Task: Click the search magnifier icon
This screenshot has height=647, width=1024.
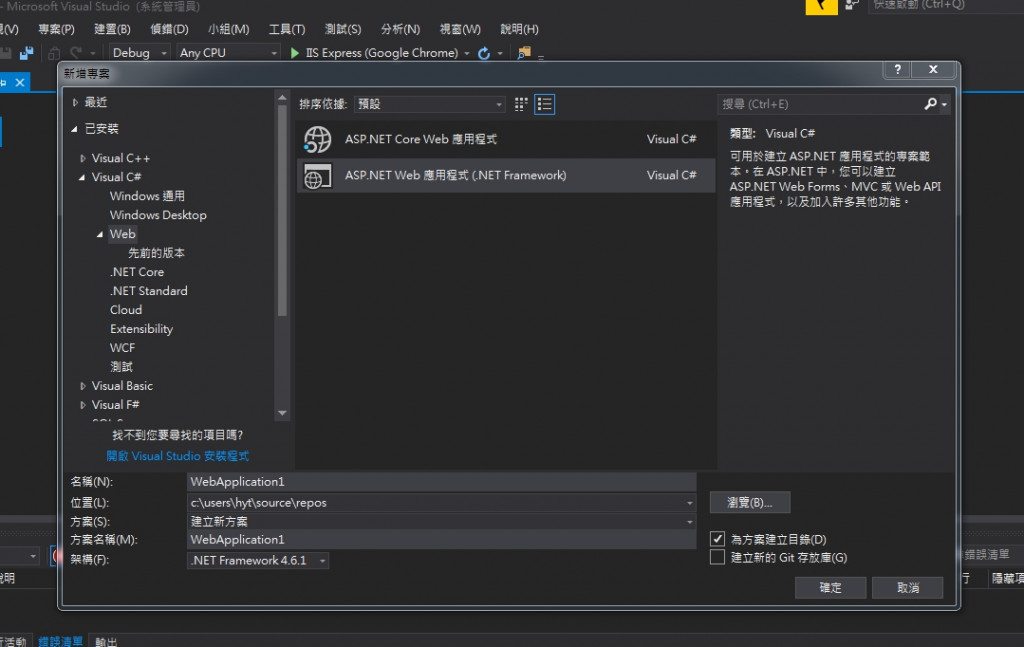Action: (x=931, y=104)
